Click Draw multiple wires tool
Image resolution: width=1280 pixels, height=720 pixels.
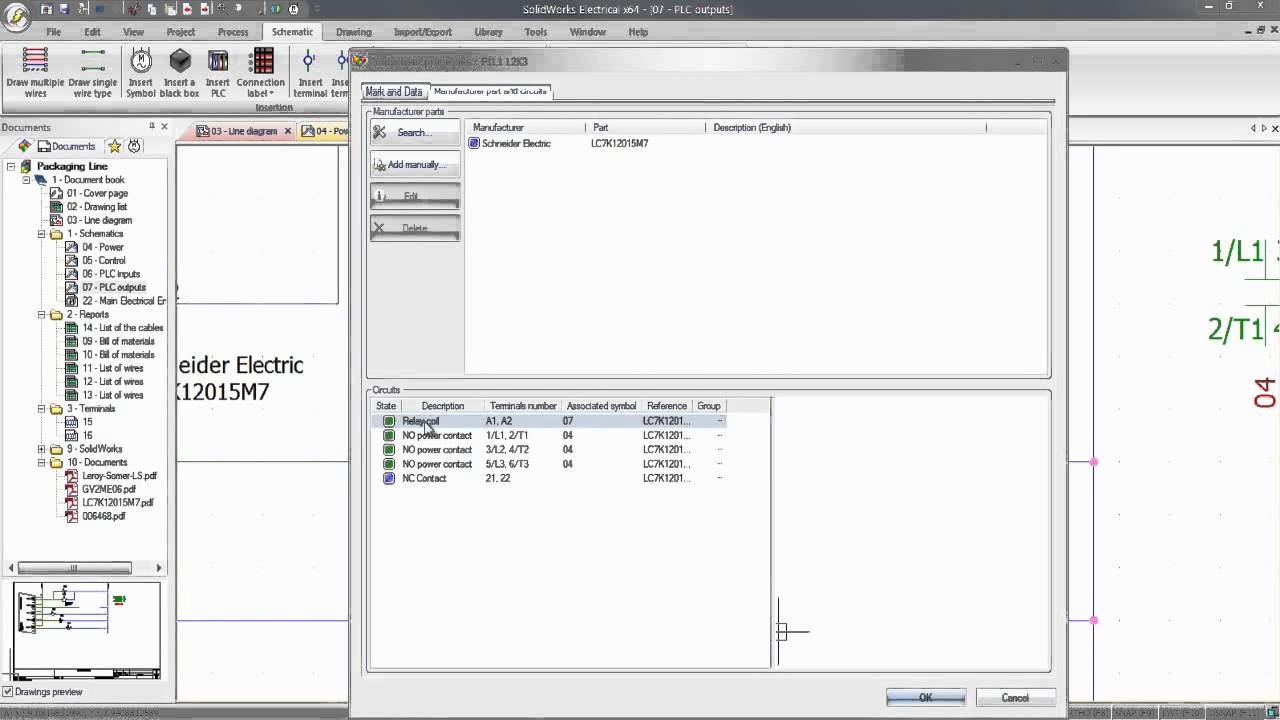[x=35, y=73]
